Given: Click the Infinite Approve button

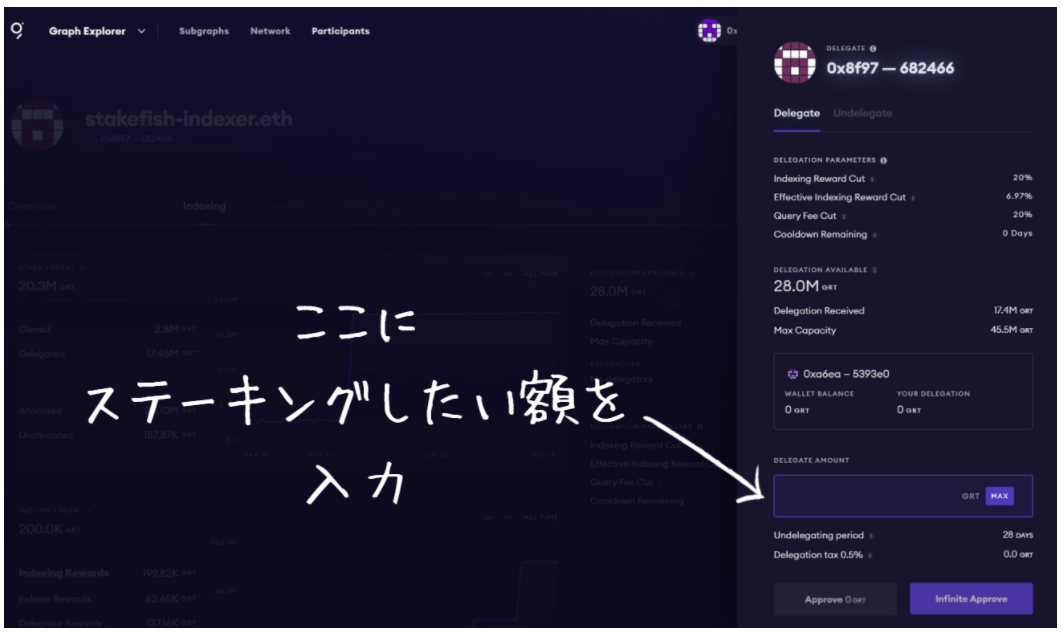Looking at the screenshot, I should pos(970,599).
